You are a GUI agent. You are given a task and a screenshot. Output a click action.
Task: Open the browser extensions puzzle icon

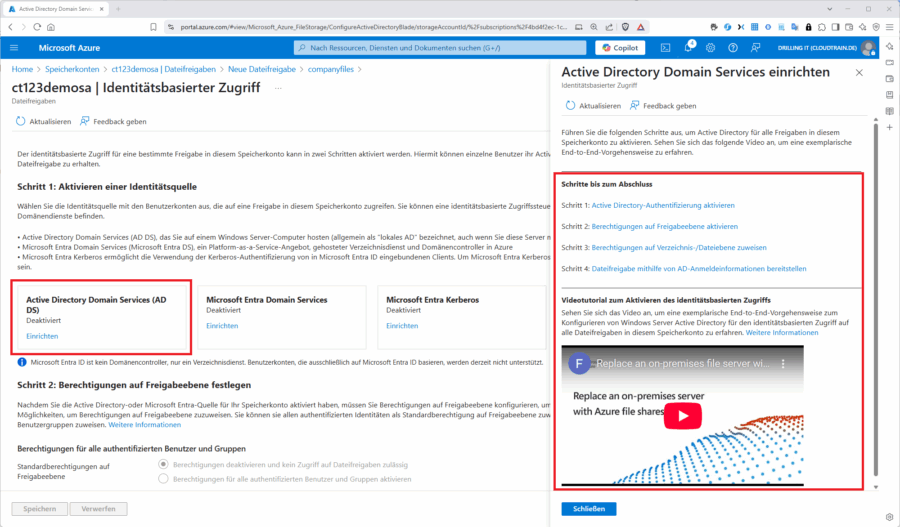821,27
